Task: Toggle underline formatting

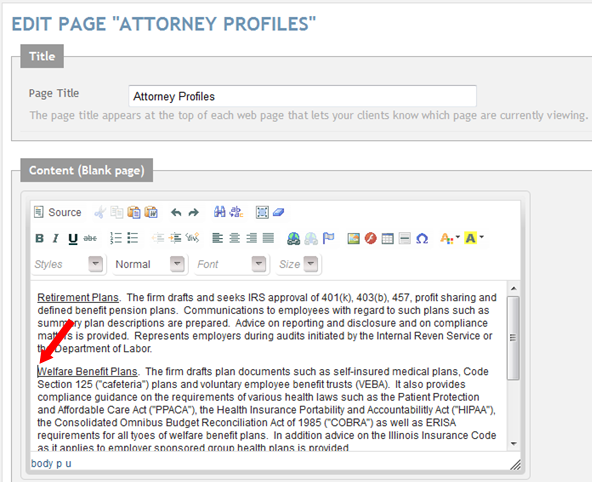Action: pyautogui.click(x=73, y=239)
